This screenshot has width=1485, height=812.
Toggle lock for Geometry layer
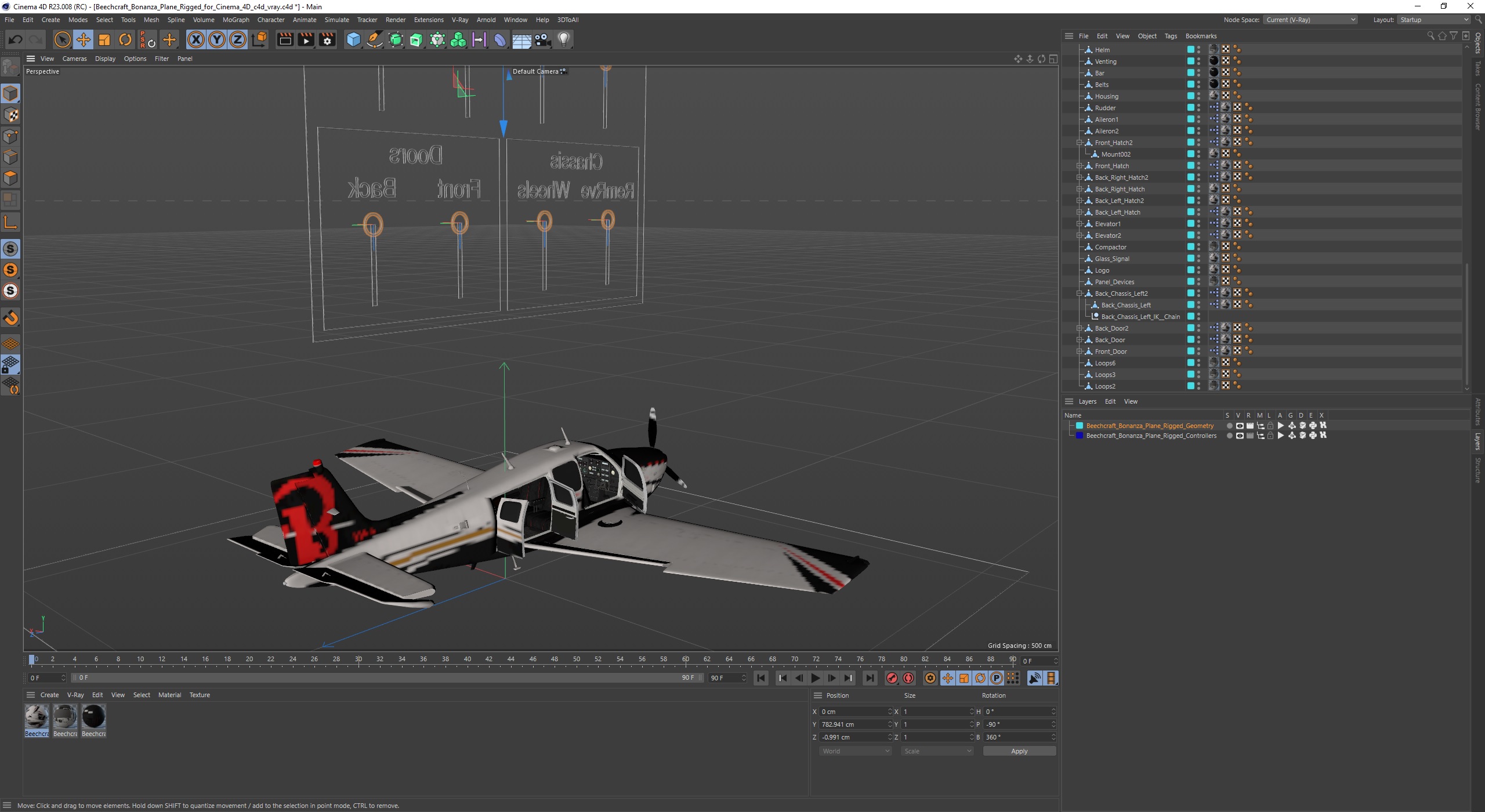[x=1270, y=426]
